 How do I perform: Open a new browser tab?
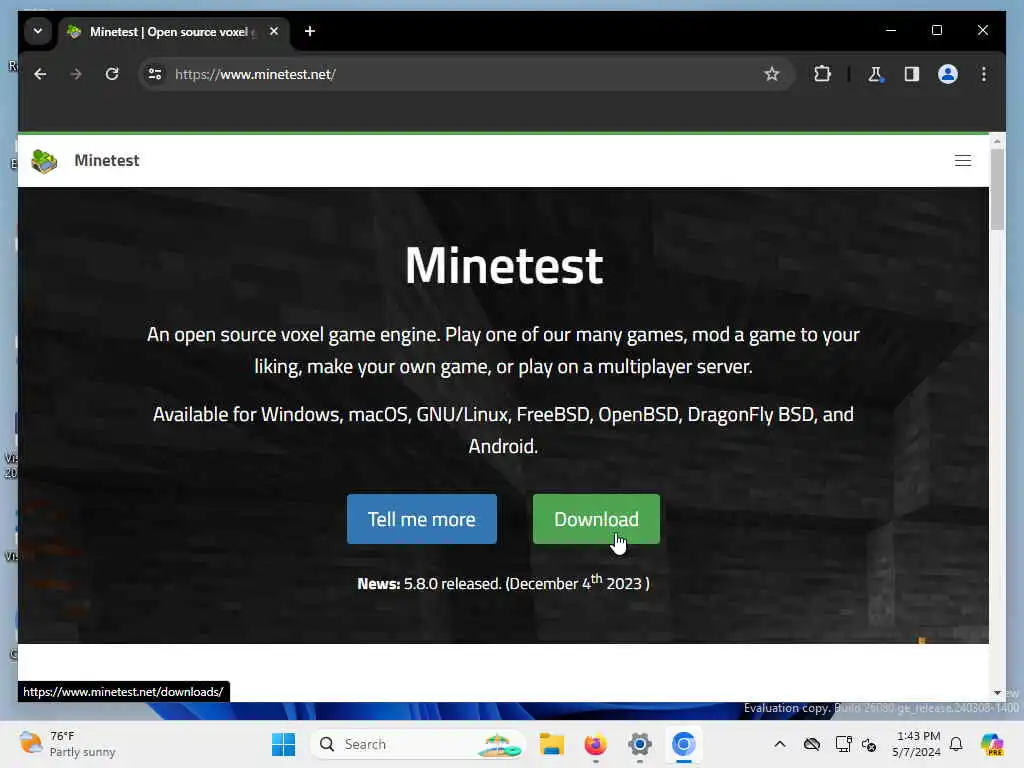tap(310, 31)
